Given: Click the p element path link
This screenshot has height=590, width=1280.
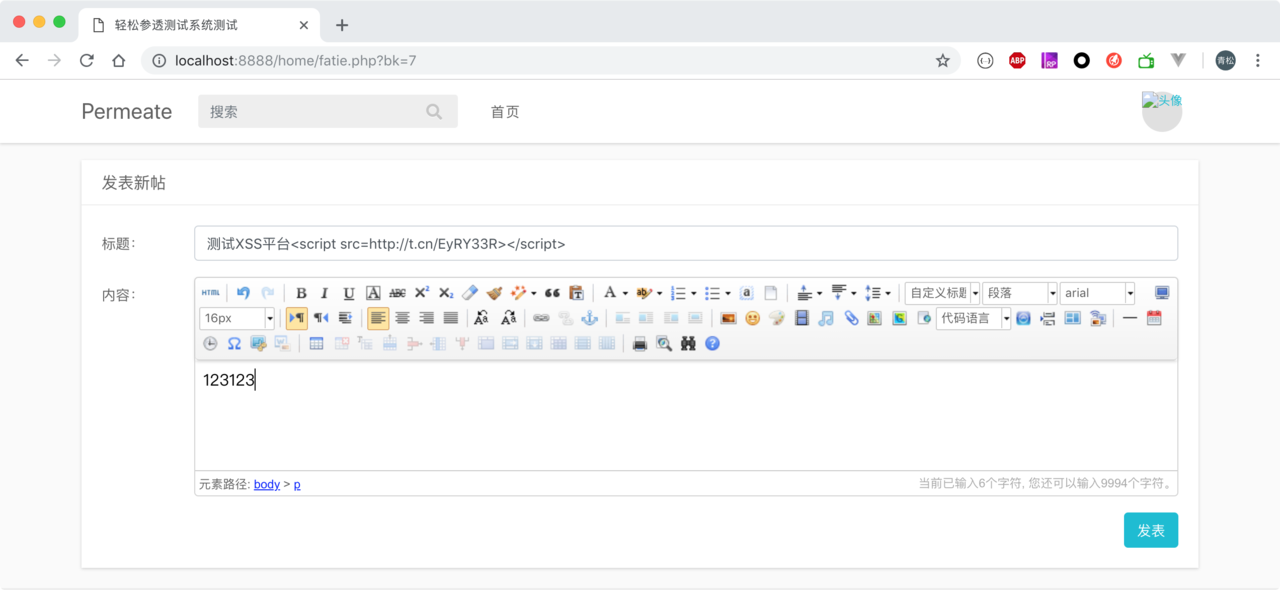Looking at the screenshot, I should [x=297, y=484].
